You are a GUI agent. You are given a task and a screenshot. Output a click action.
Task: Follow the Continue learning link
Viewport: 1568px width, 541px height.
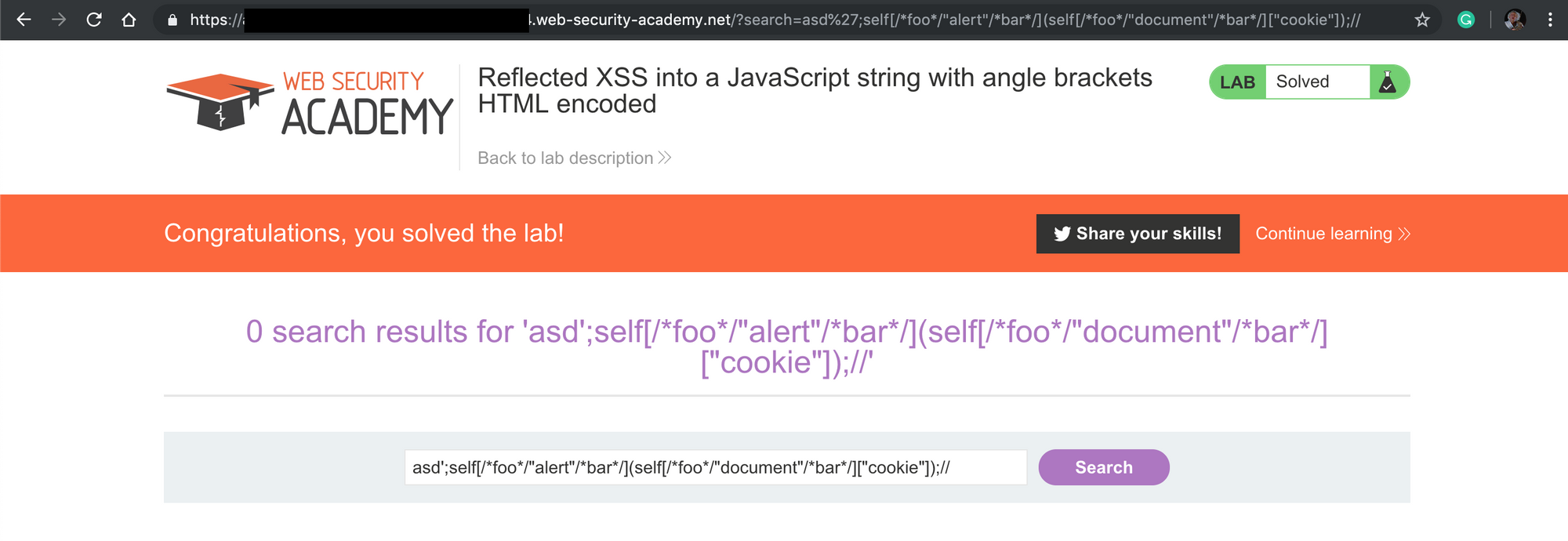click(x=1332, y=234)
